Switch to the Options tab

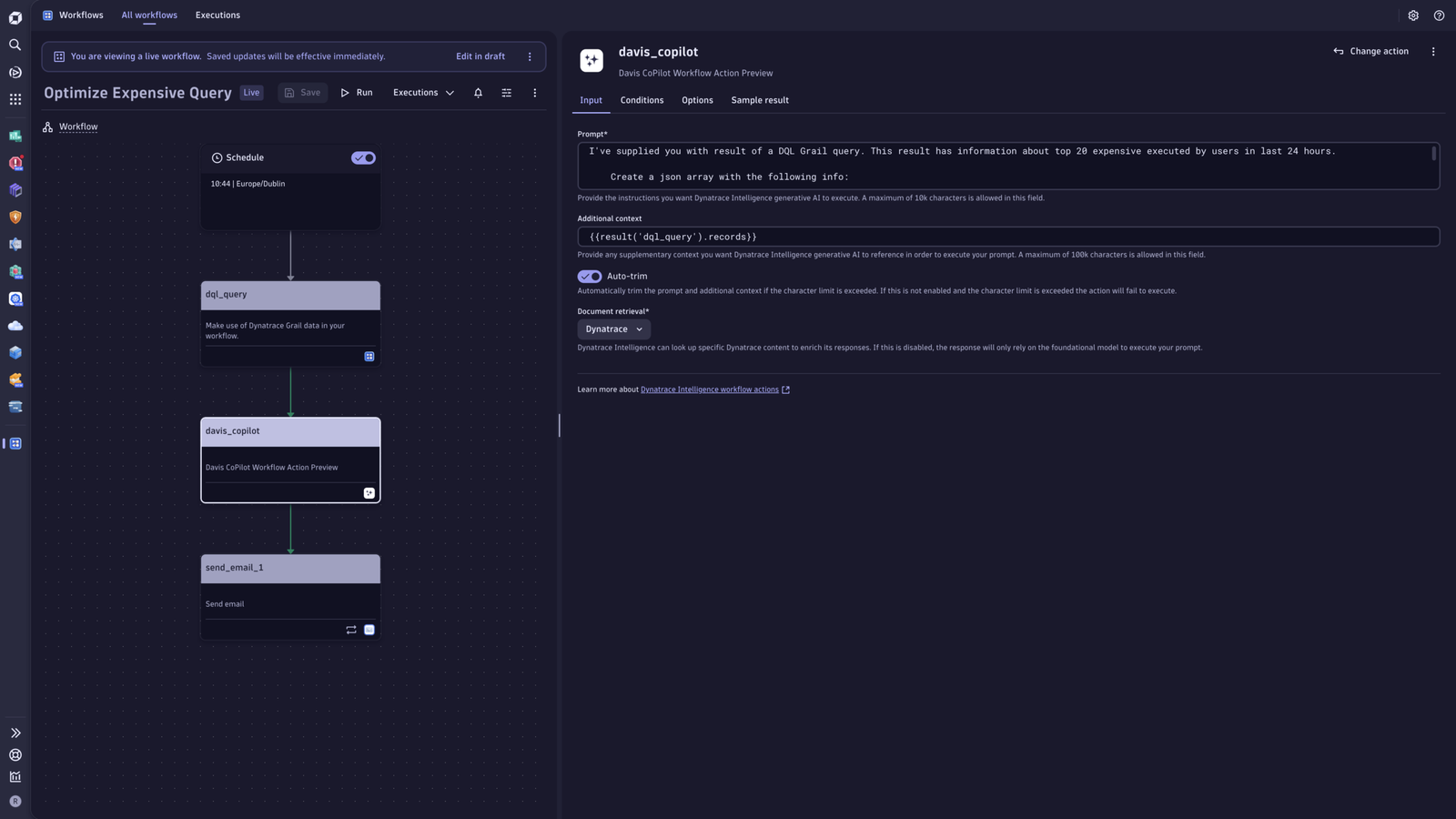[697, 100]
